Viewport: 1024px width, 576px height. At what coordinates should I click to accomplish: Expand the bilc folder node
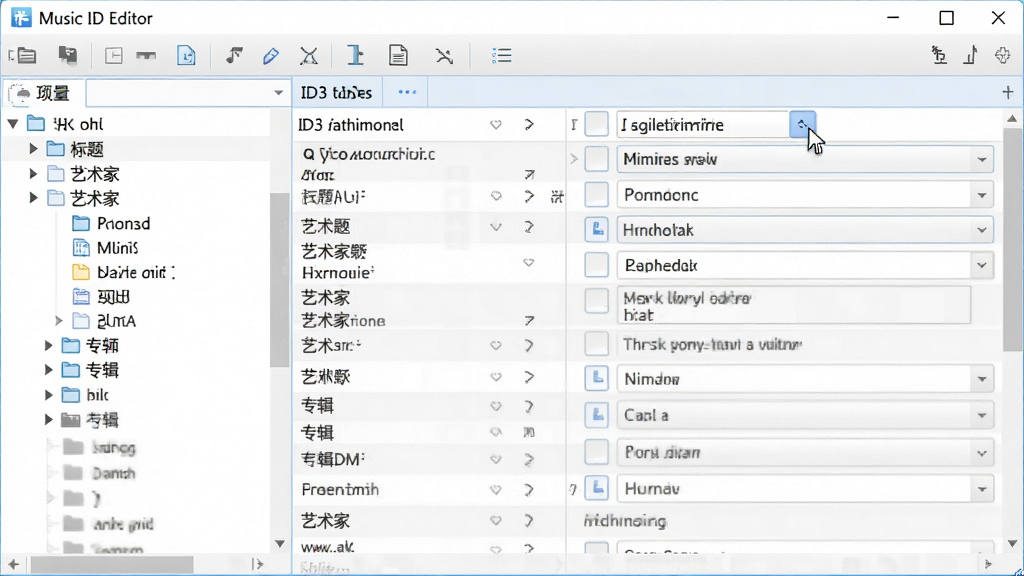point(48,395)
